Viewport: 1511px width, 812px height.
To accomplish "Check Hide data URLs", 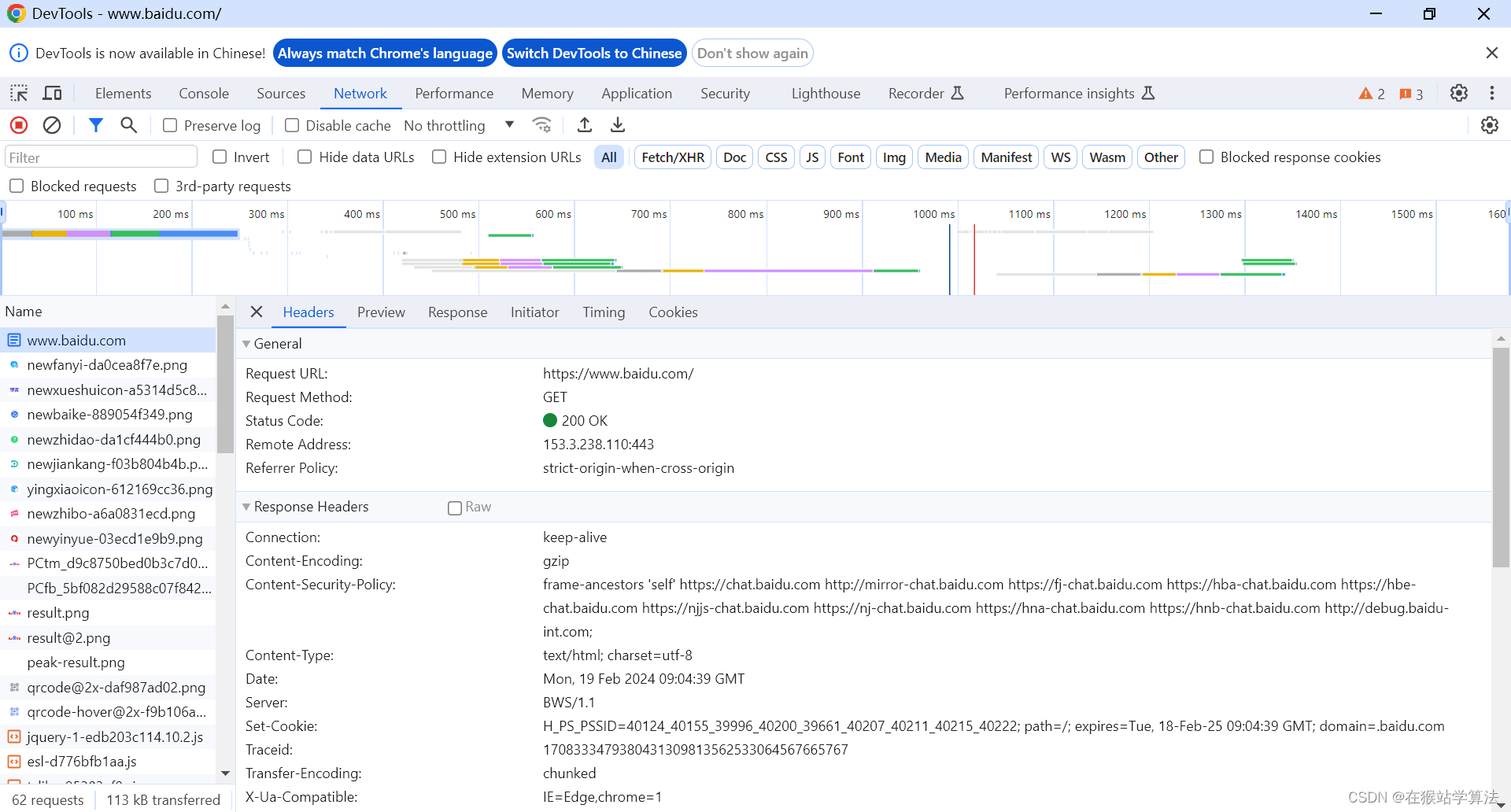I will [305, 157].
